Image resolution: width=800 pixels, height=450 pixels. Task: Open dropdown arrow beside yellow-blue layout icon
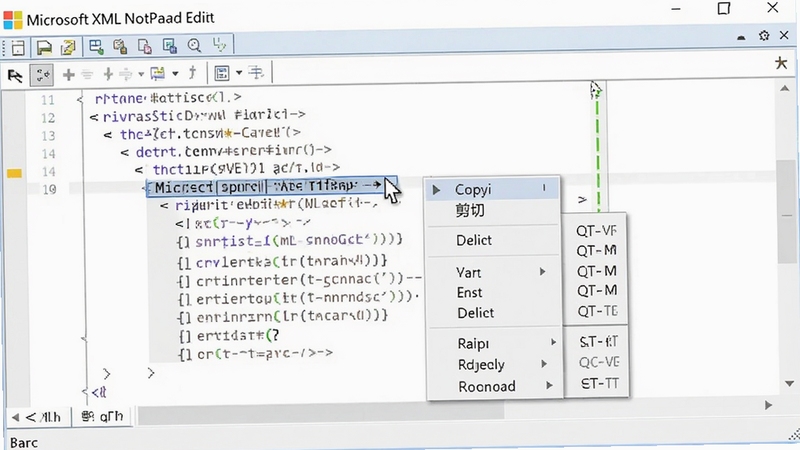tap(175, 74)
